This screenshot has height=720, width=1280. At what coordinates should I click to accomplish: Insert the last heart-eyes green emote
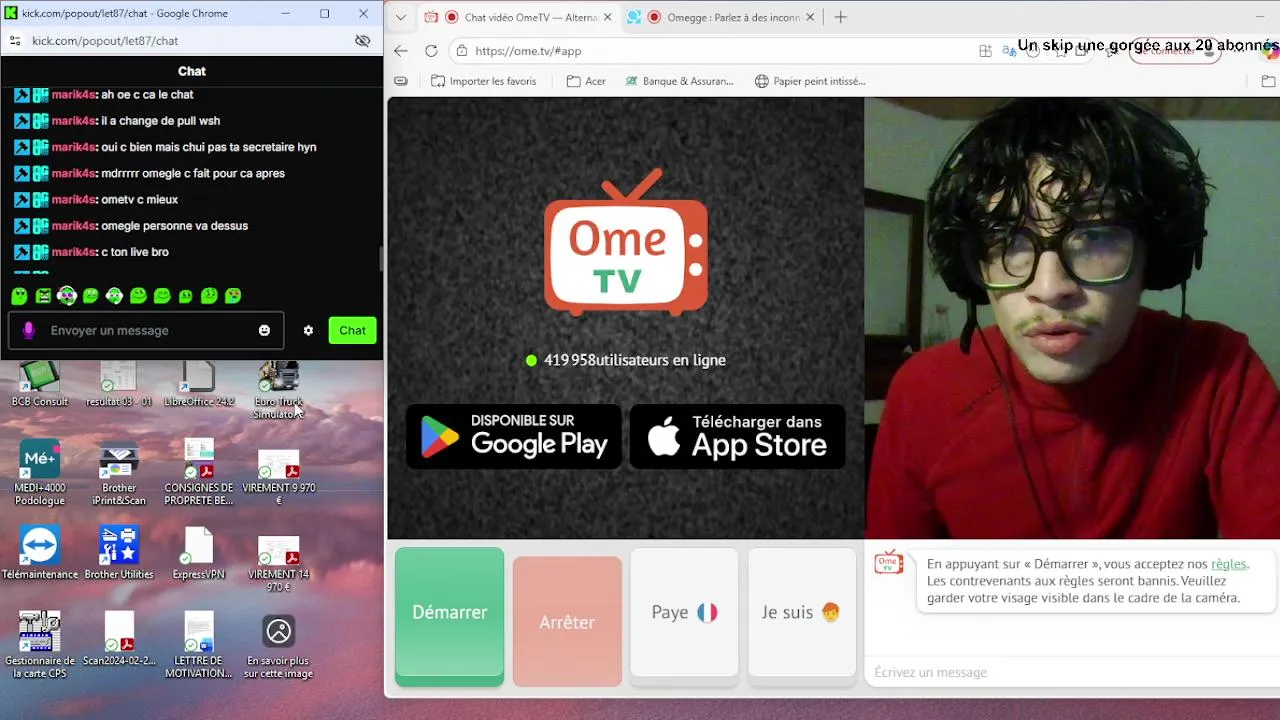pyautogui.click(x=233, y=296)
